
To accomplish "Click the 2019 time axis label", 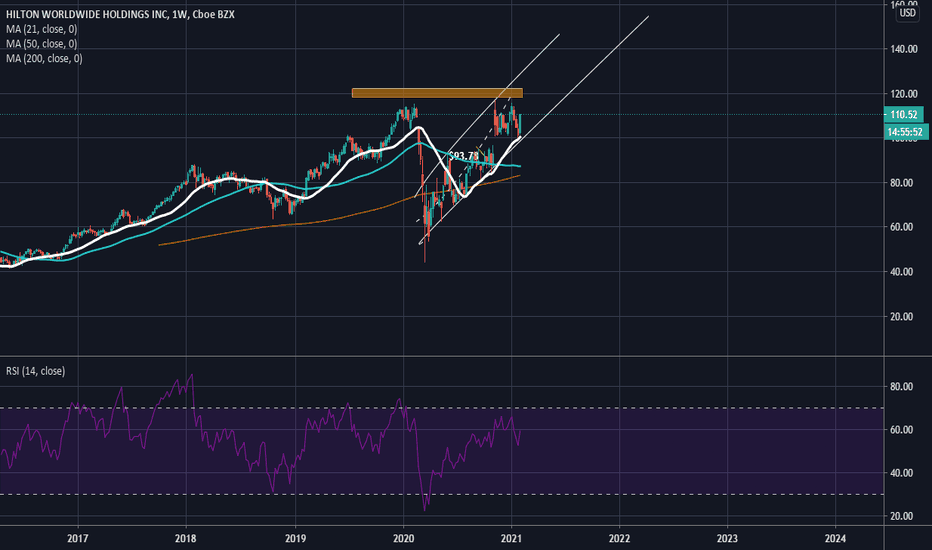I will click(x=295, y=539).
